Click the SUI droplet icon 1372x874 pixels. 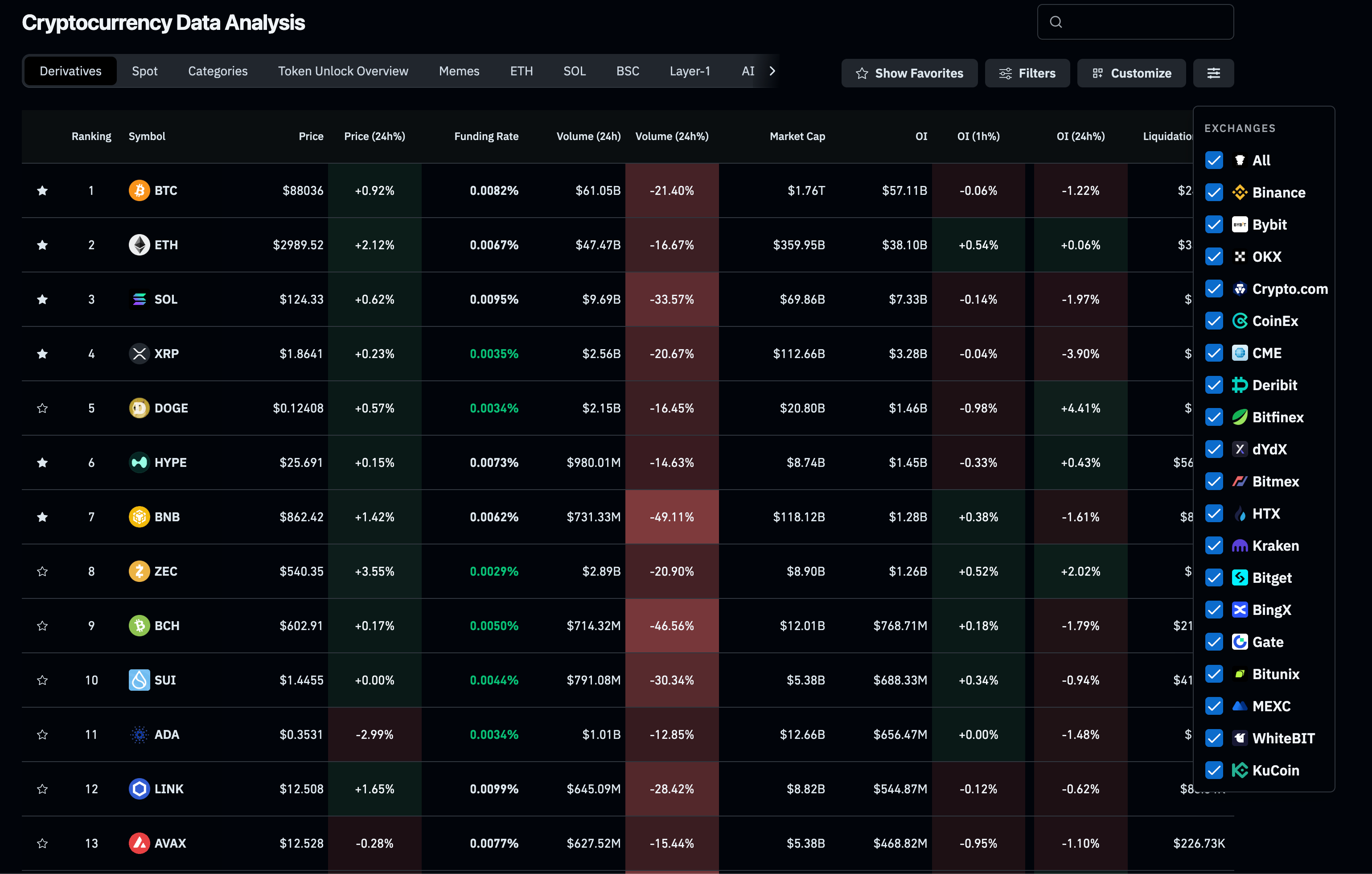point(139,680)
